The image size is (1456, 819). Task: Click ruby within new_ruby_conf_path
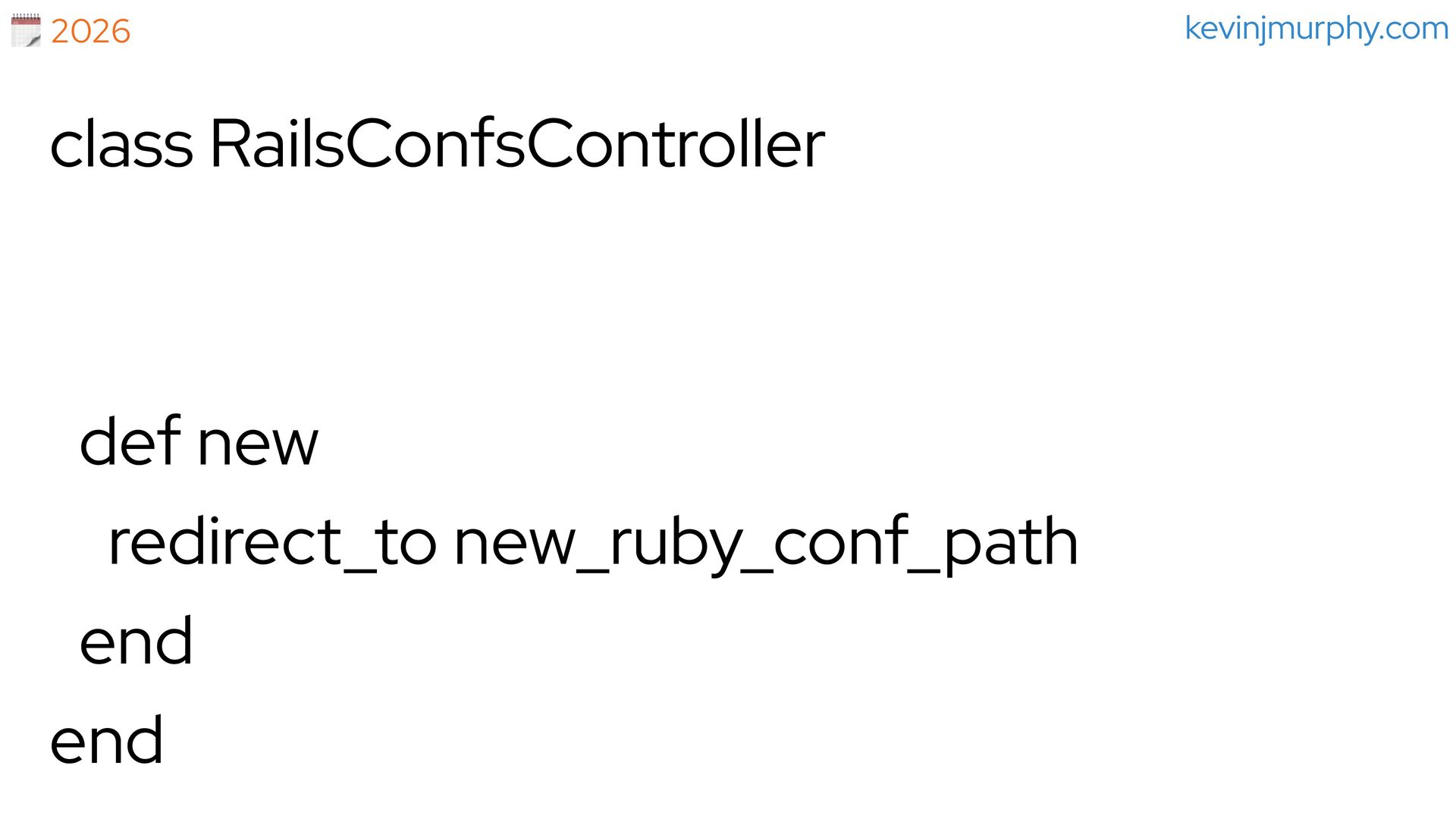point(676,544)
